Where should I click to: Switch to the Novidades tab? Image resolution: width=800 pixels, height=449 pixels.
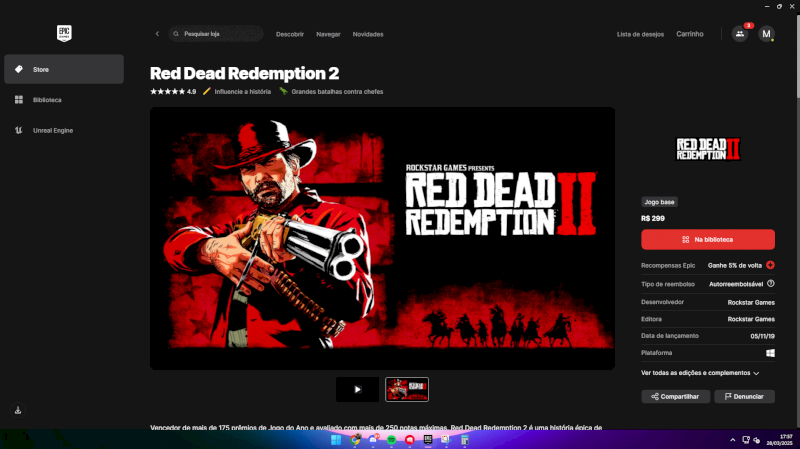tap(368, 34)
